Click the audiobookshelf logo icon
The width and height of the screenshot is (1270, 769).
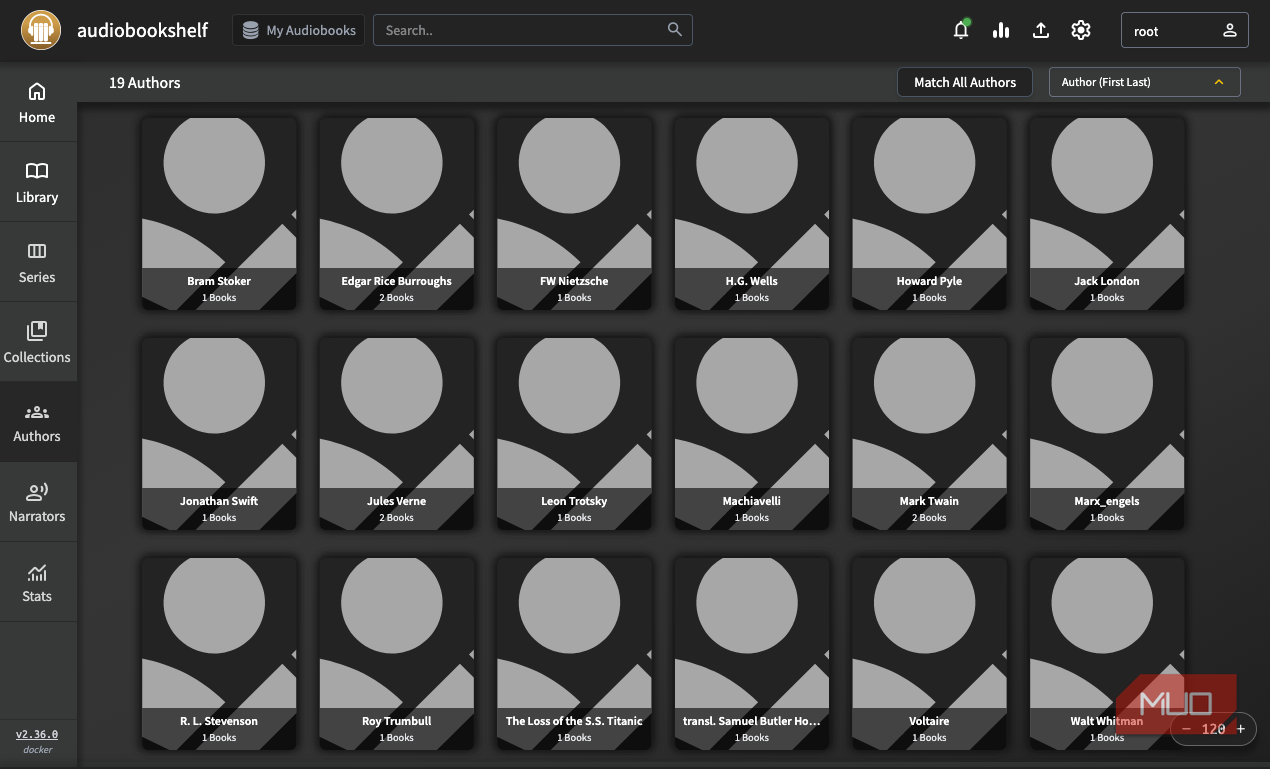click(41, 30)
